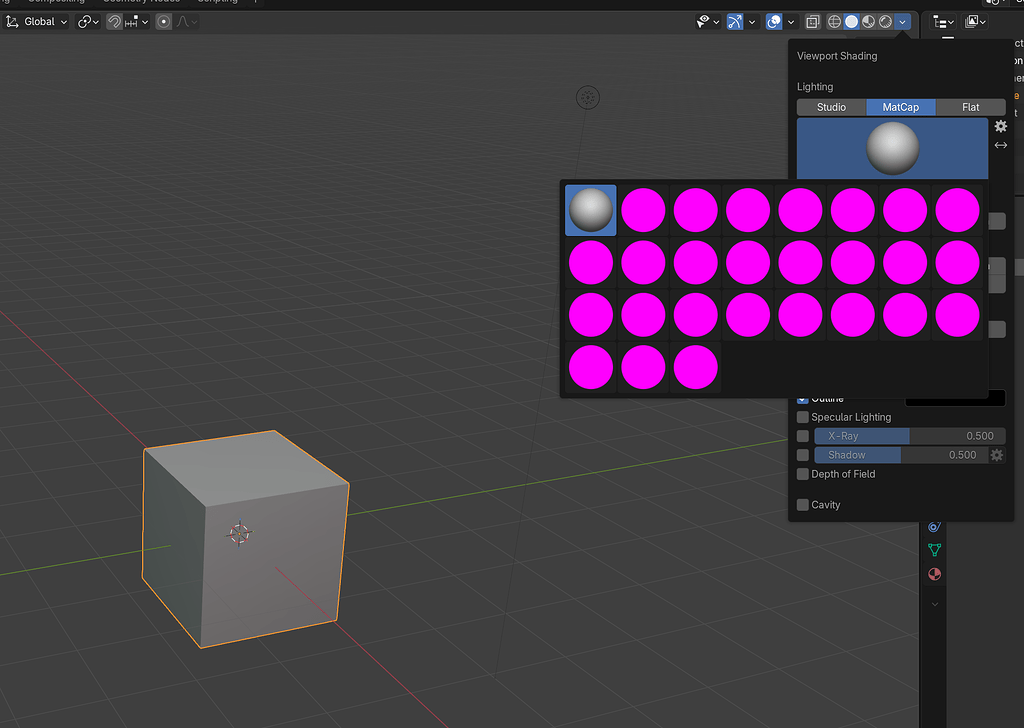Open the black Outline color swatch
1024x728 pixels.
pos(955,399)
